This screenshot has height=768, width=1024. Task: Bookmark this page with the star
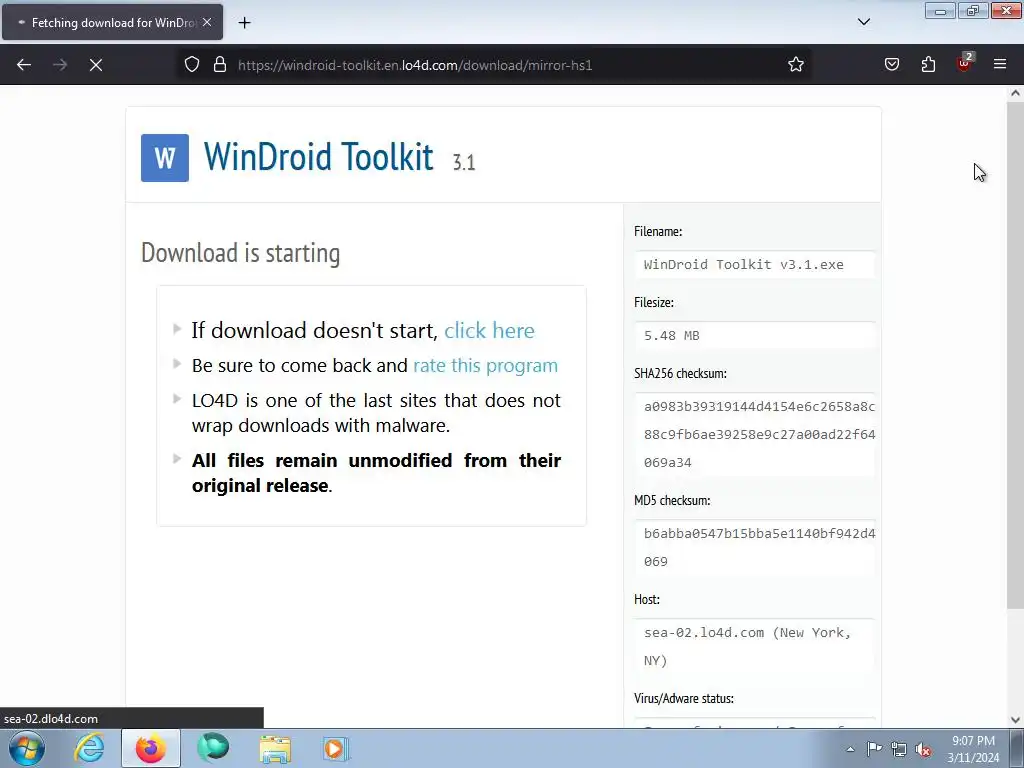[x=795, y=65]
